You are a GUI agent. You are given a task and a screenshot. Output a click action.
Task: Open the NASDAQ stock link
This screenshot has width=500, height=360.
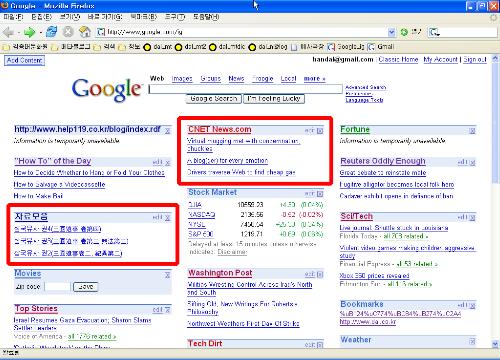(x=202, y=215)
